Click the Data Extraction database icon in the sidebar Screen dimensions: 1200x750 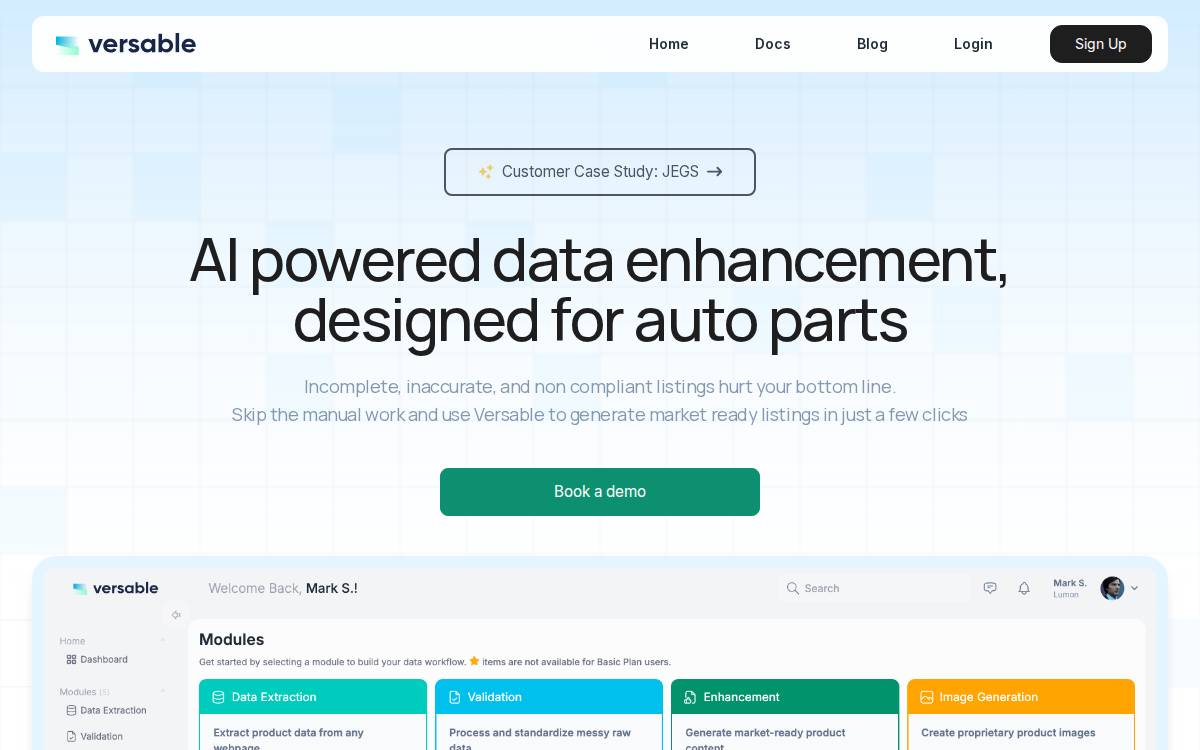coord(71,711)
